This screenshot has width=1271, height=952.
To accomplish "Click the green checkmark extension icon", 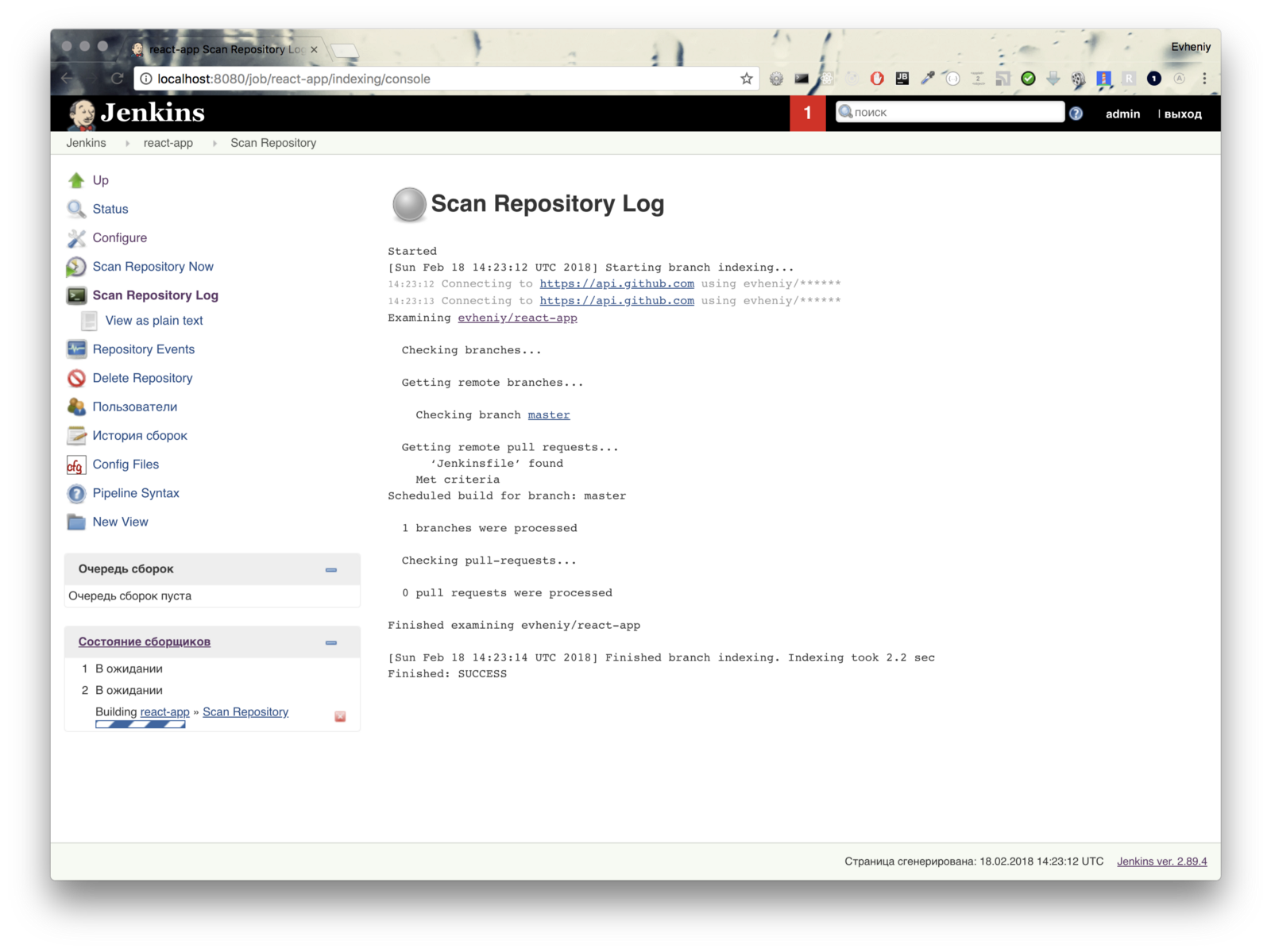I will pos(1028,78).
